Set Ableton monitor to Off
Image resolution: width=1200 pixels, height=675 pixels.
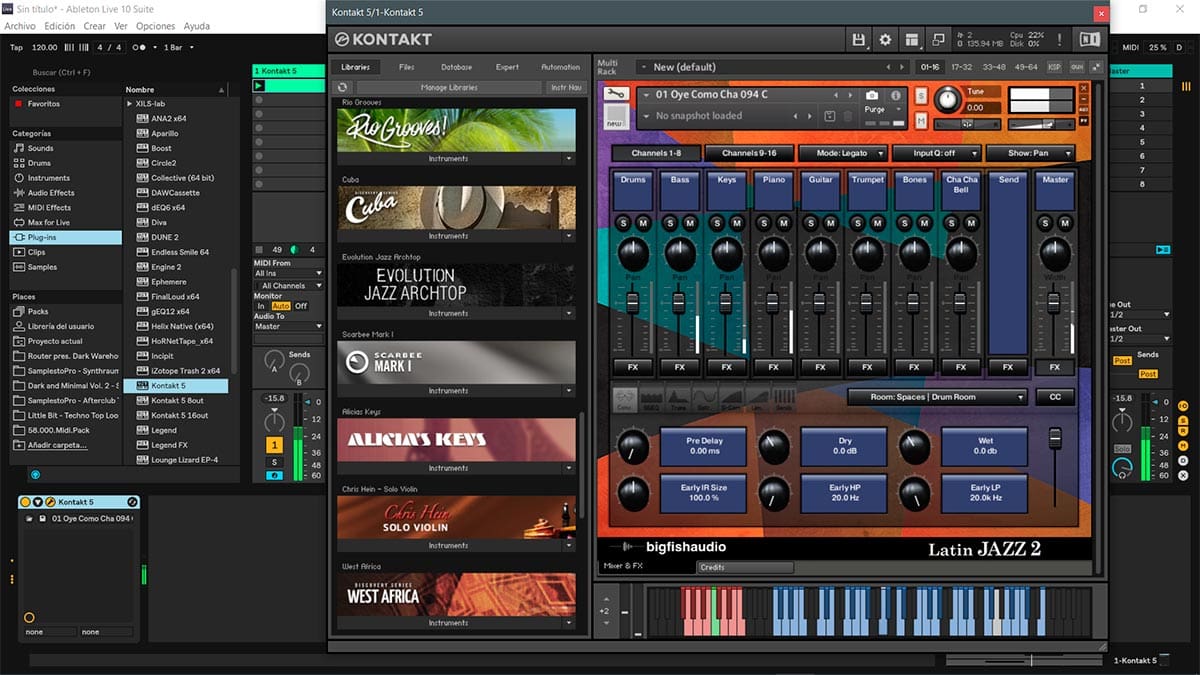tap(301, 306)
